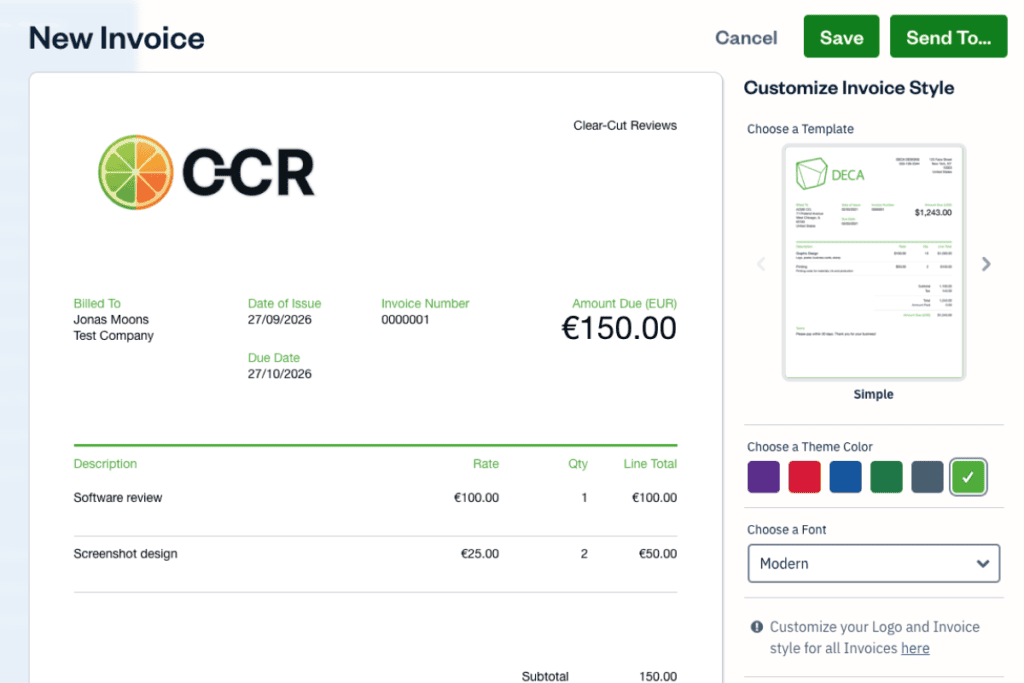
Task: Click the Qty column header
Action: click(x=577, y=464)
